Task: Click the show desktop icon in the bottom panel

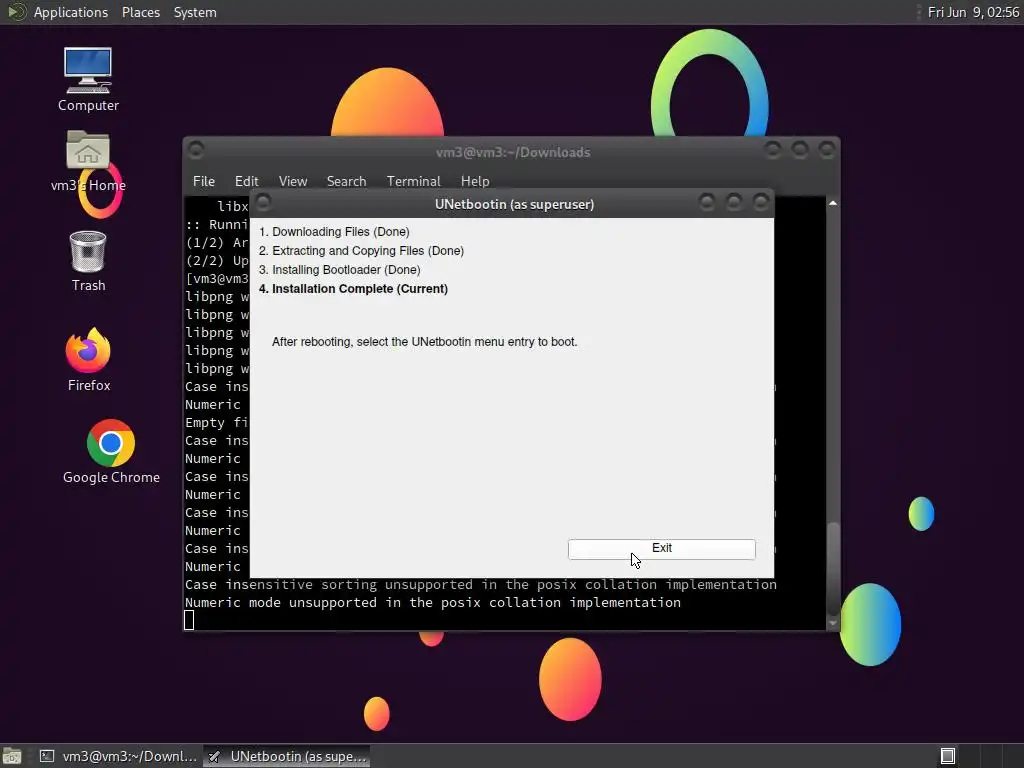Action: 12,756
